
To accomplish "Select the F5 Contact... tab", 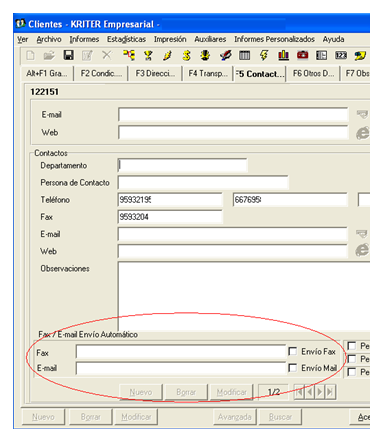I will (x=259, y=74).
